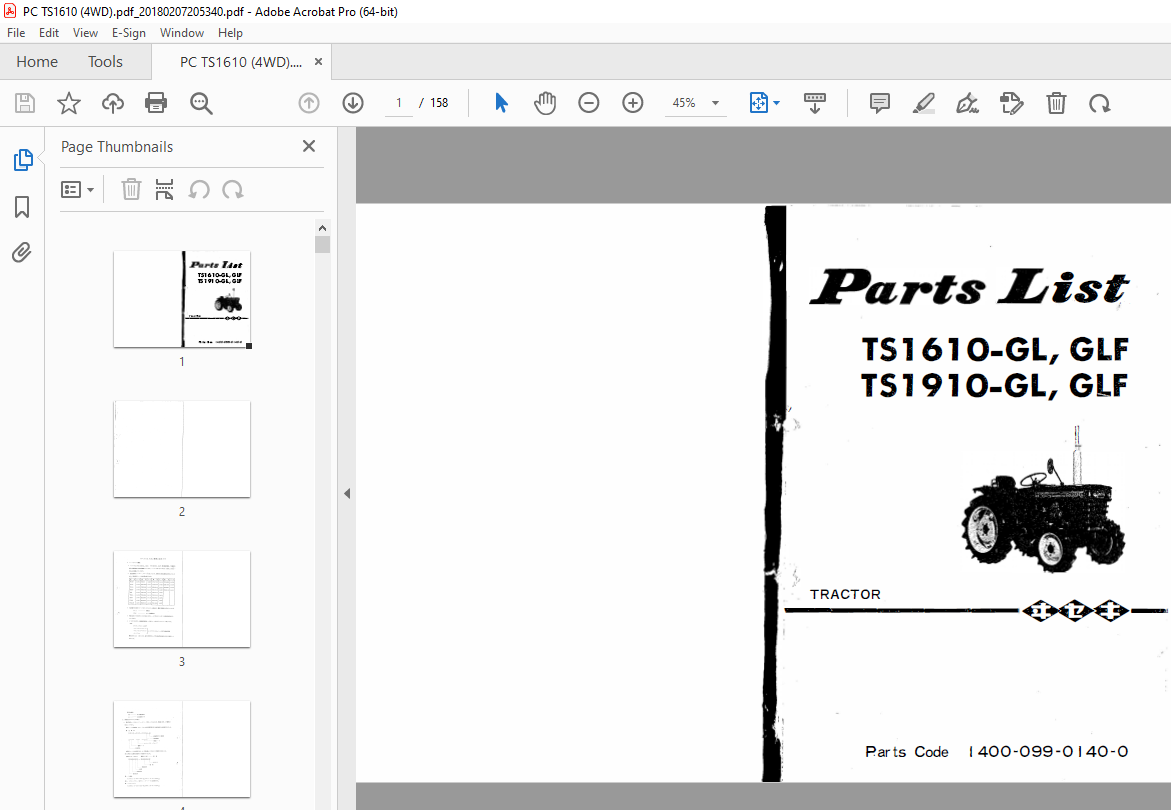This screenshot has width=1171, height=810.
Task: Activate the Selection arrow tool
Action: [501, 103]
